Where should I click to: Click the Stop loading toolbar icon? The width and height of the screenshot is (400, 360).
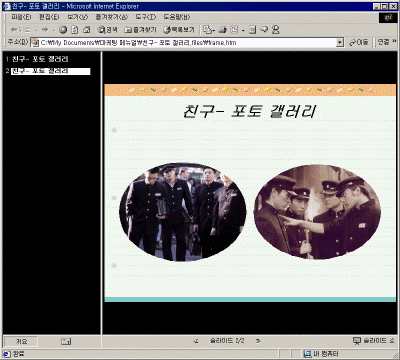click(x=63, y=30)
